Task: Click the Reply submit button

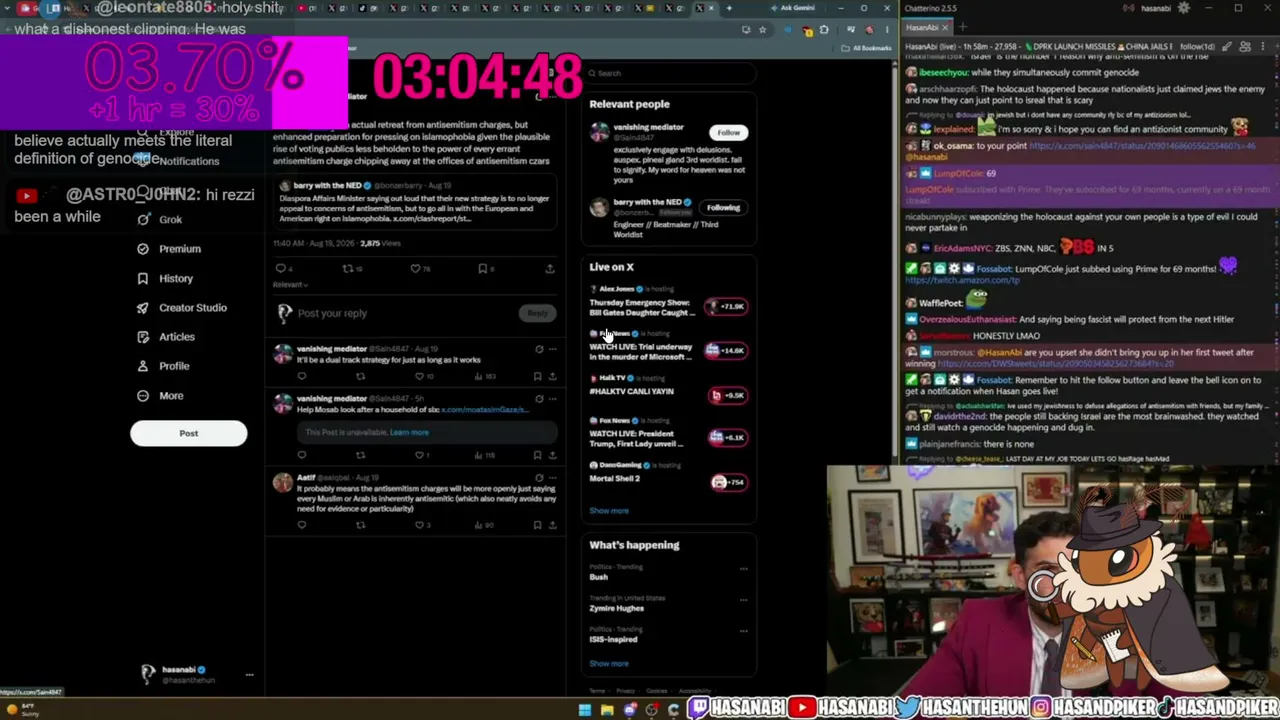Action: 537,313
